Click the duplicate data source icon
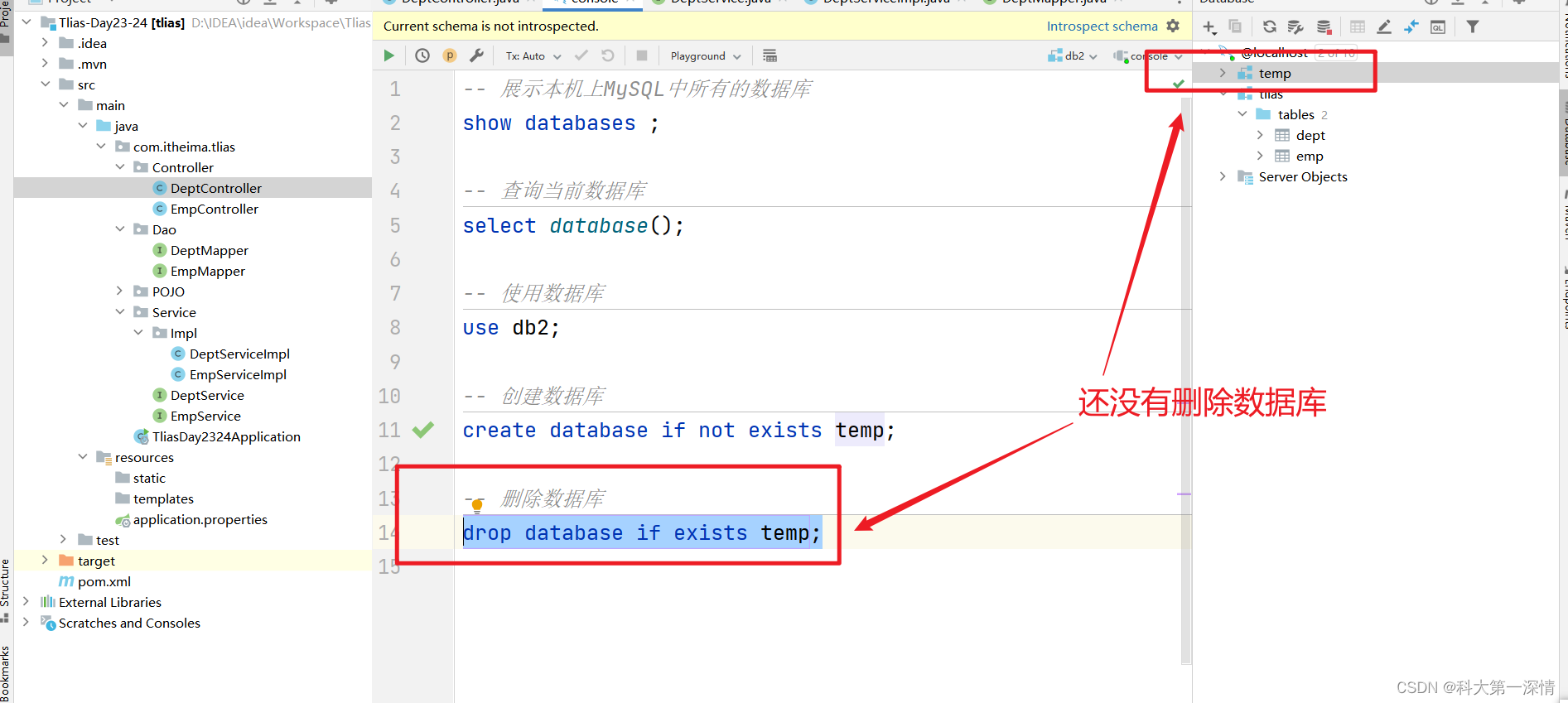The width and height of the screenshot is (1568, 703). pyautogui.click(x=1235, y=26)
